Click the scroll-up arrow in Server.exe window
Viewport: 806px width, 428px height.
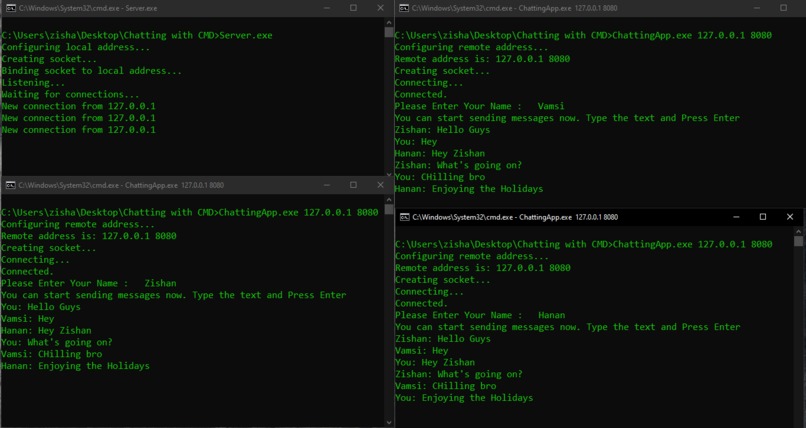[389, 23]
